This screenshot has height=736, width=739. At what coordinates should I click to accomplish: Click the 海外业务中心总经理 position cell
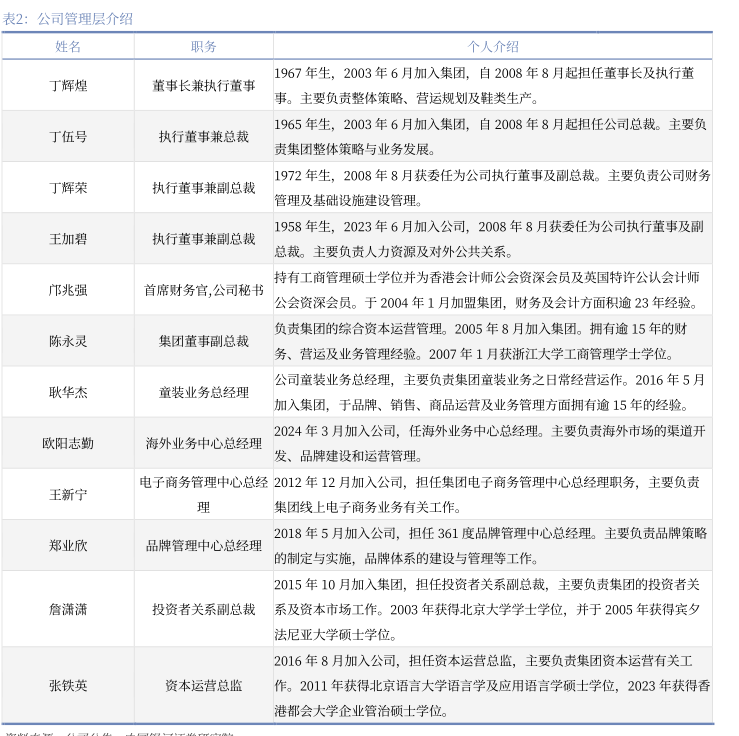(x=203, y=444)
